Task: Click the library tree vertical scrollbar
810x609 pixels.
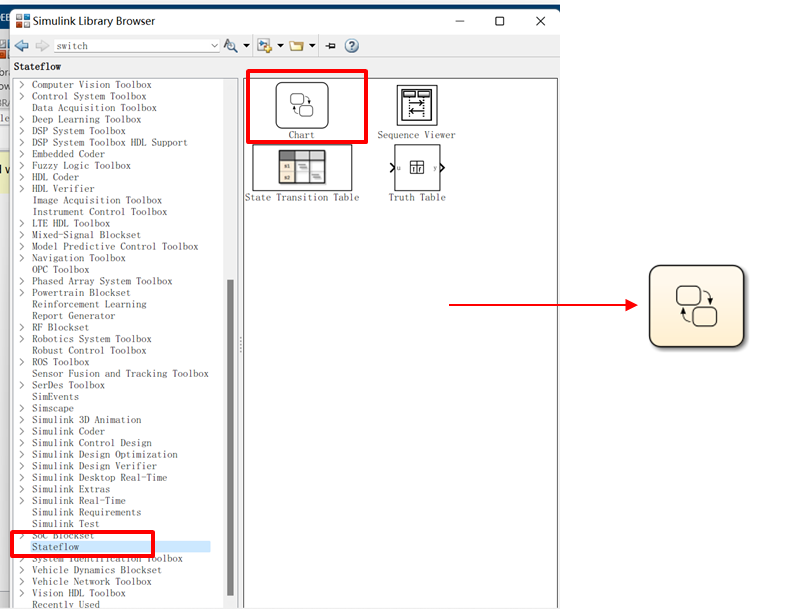Action: tap(230, 437)
